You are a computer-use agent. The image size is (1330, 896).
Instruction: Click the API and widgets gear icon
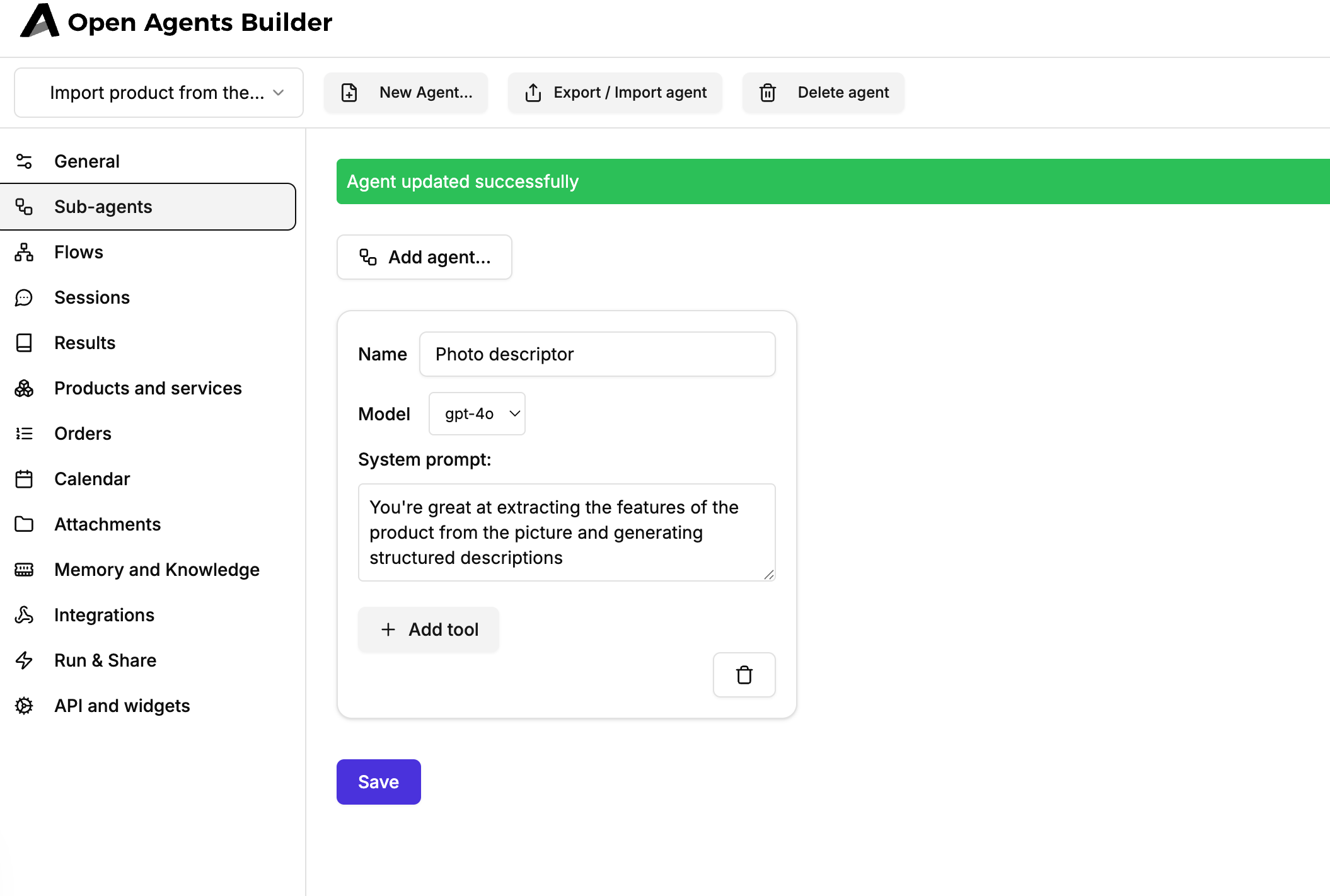coord(24,706)
